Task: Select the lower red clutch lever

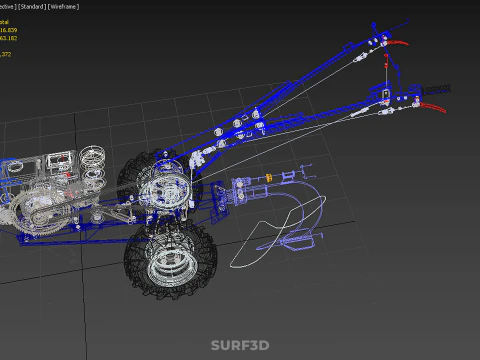Action: pyautogui.click(x=433, y=108)
